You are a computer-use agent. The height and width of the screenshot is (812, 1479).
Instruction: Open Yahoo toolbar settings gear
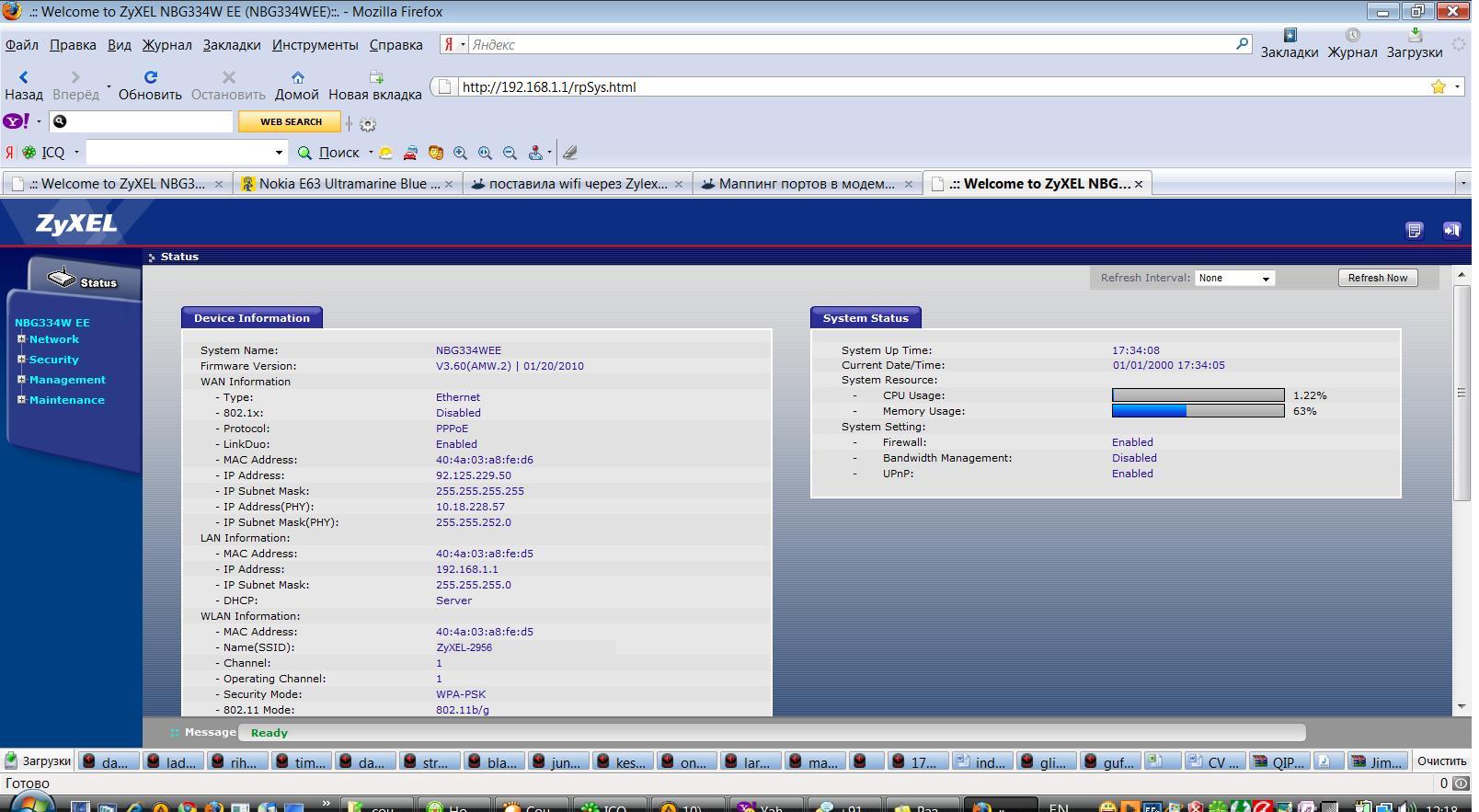(368, 123)
